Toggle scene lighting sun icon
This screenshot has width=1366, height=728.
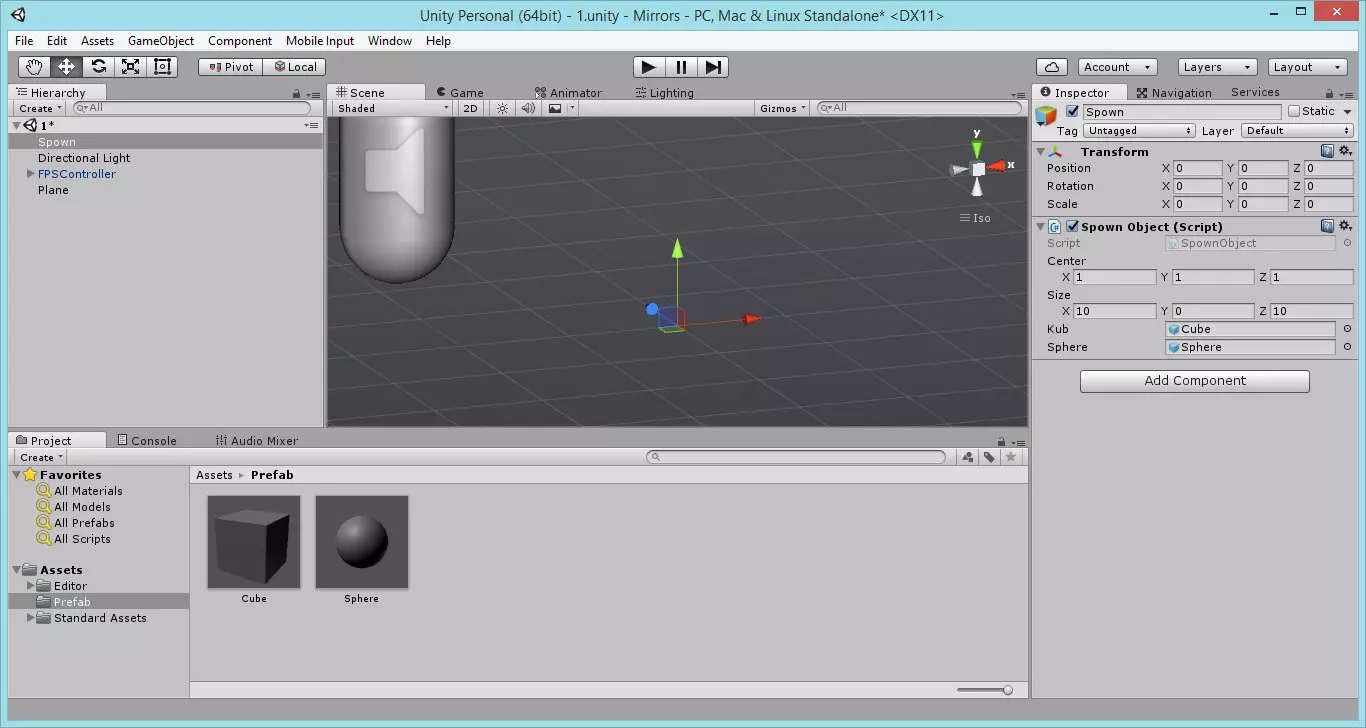pyautogui.click(x=503, y=108)
